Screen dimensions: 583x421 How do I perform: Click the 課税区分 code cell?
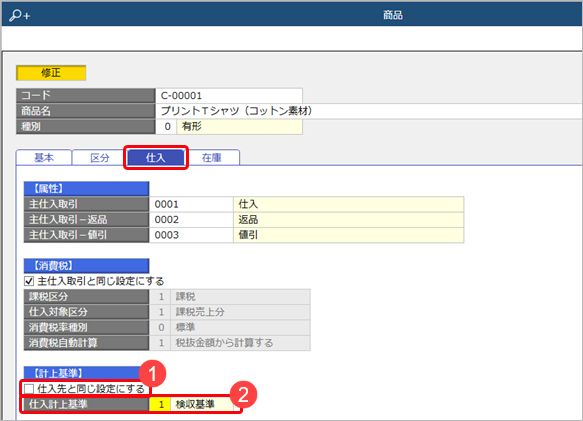point(160,297)
